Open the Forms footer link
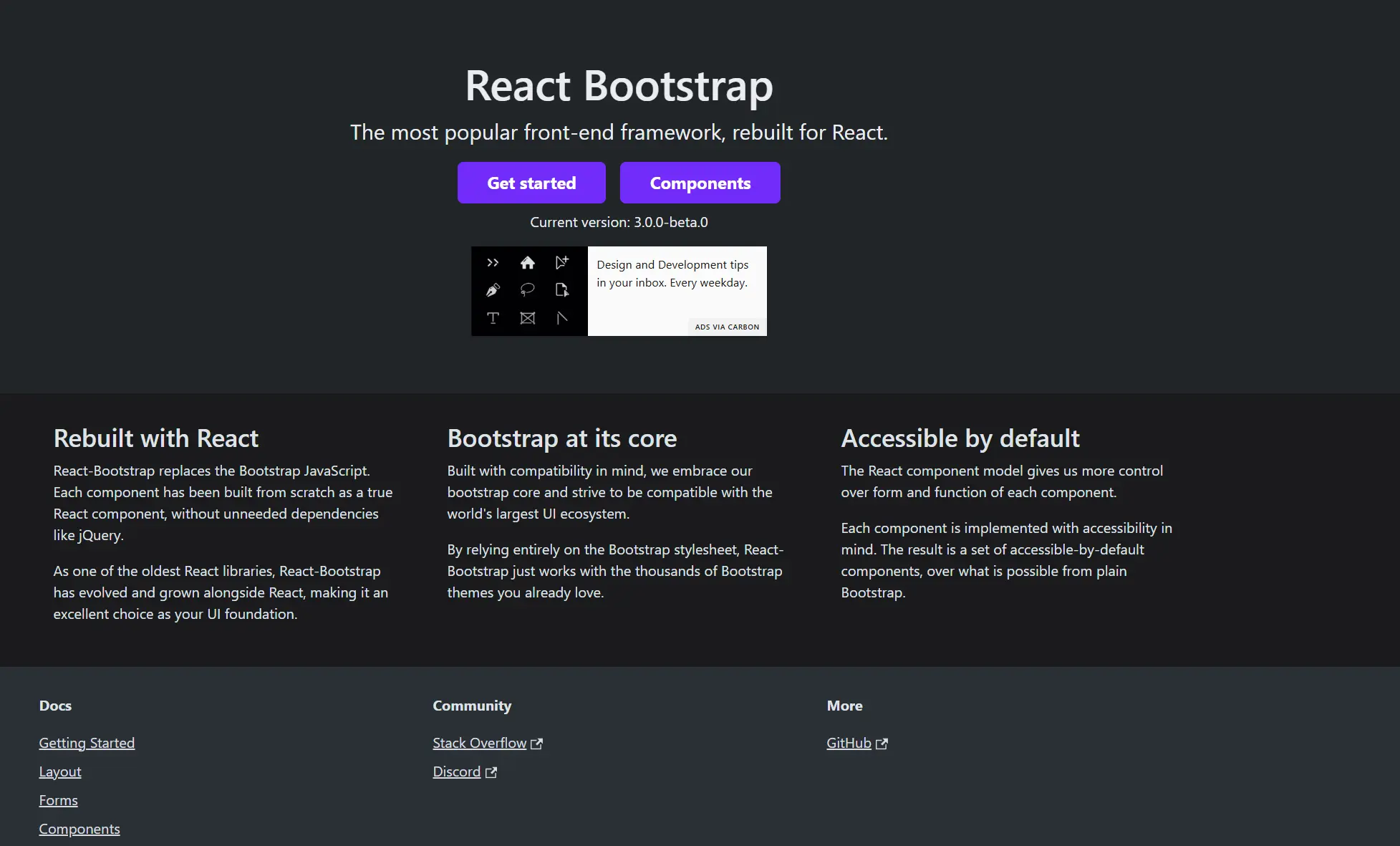Screen dimensions: 1400x846 click(x=58, y=800)
